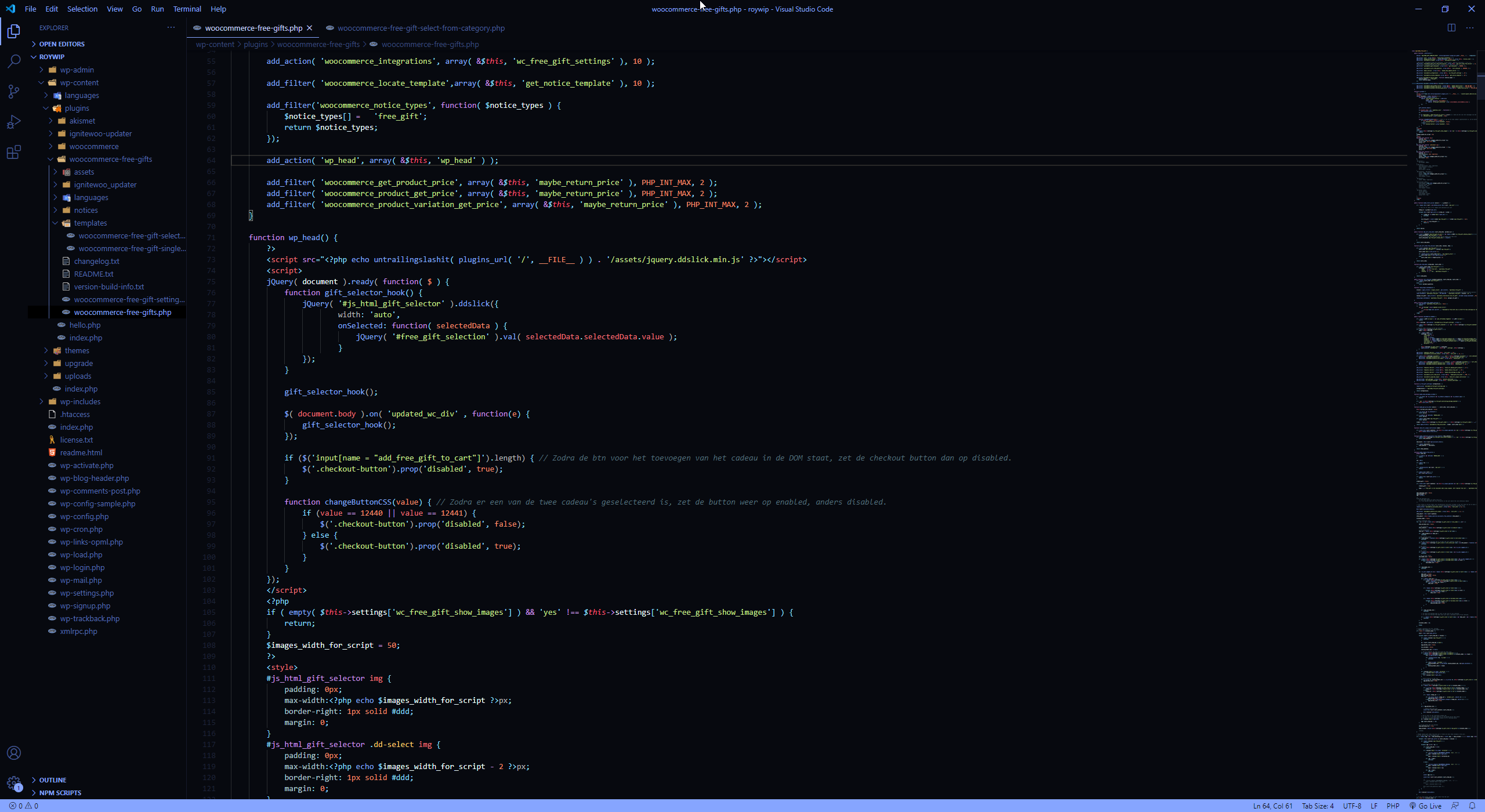Open the Terminal menu
The width and height of the screenshot is (1485, 812).
point(187,9)
